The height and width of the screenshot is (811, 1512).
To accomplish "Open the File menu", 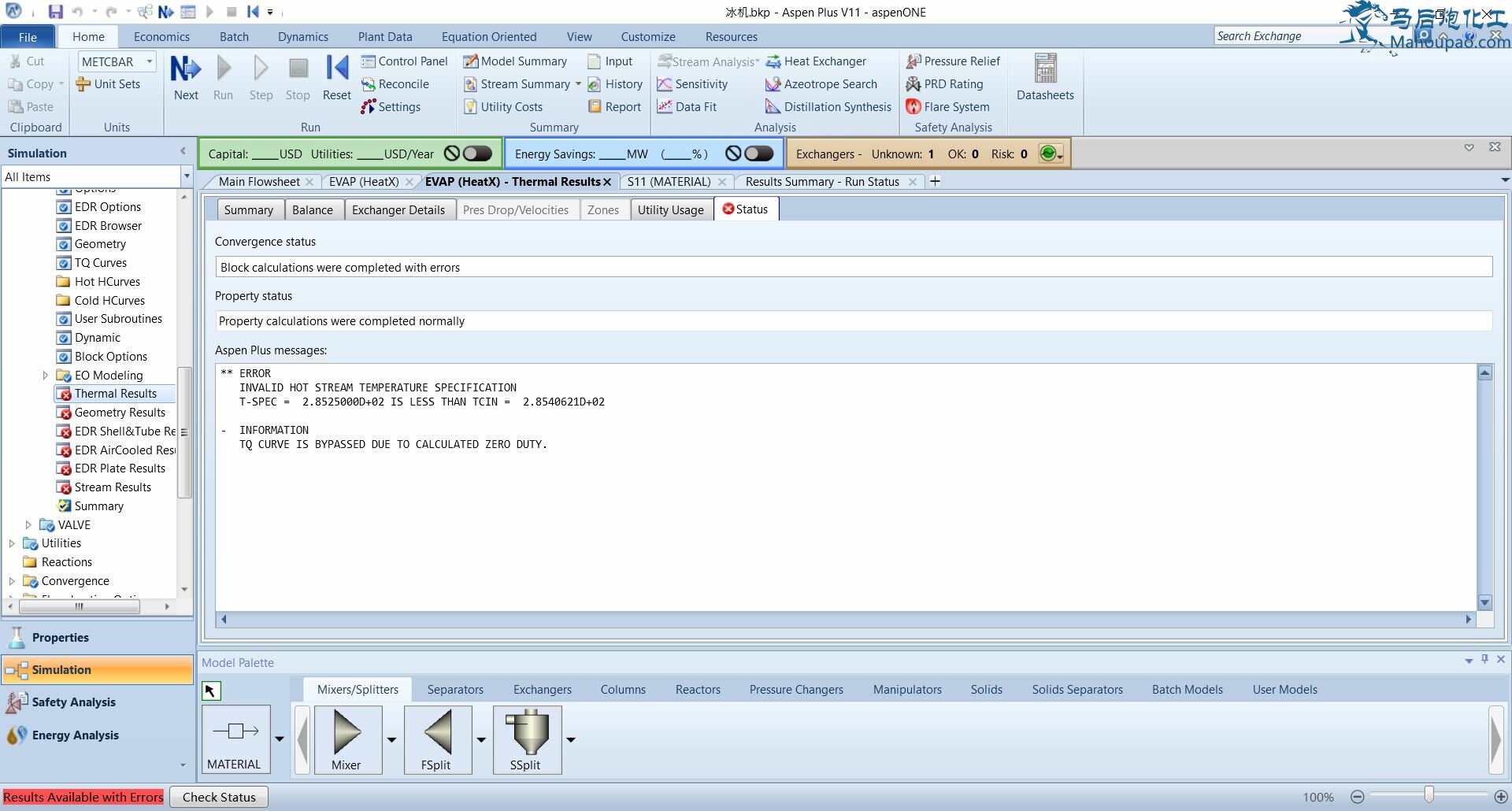I will 28,37.
